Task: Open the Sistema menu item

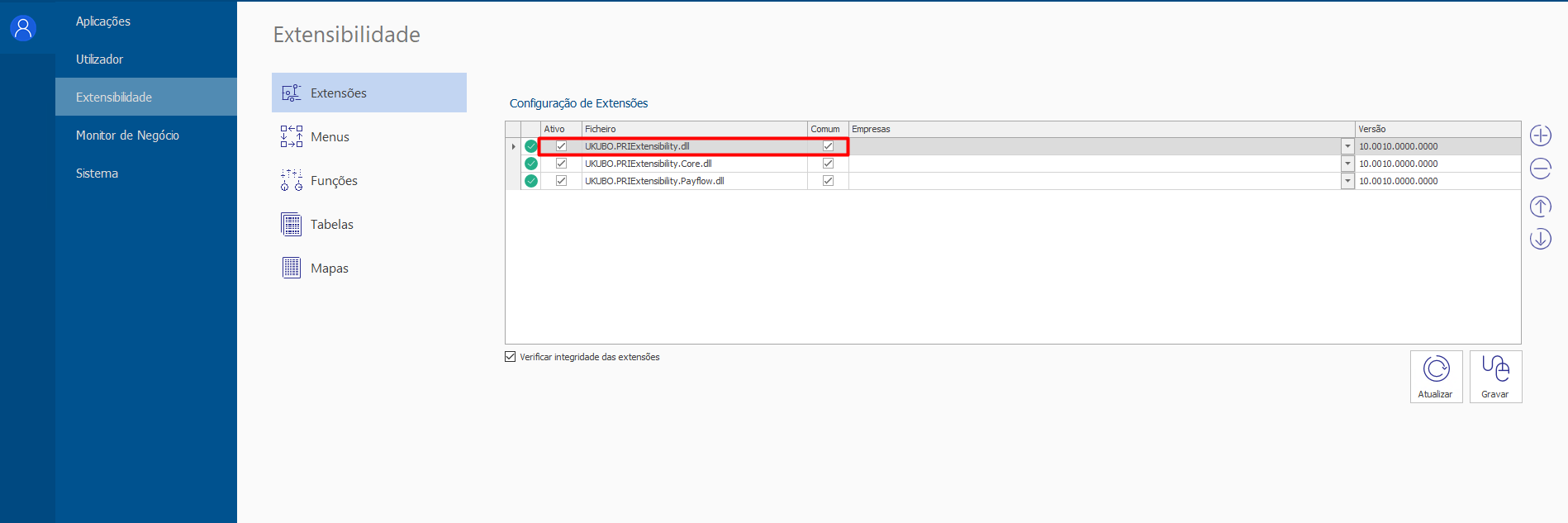Action: point(97,174)
